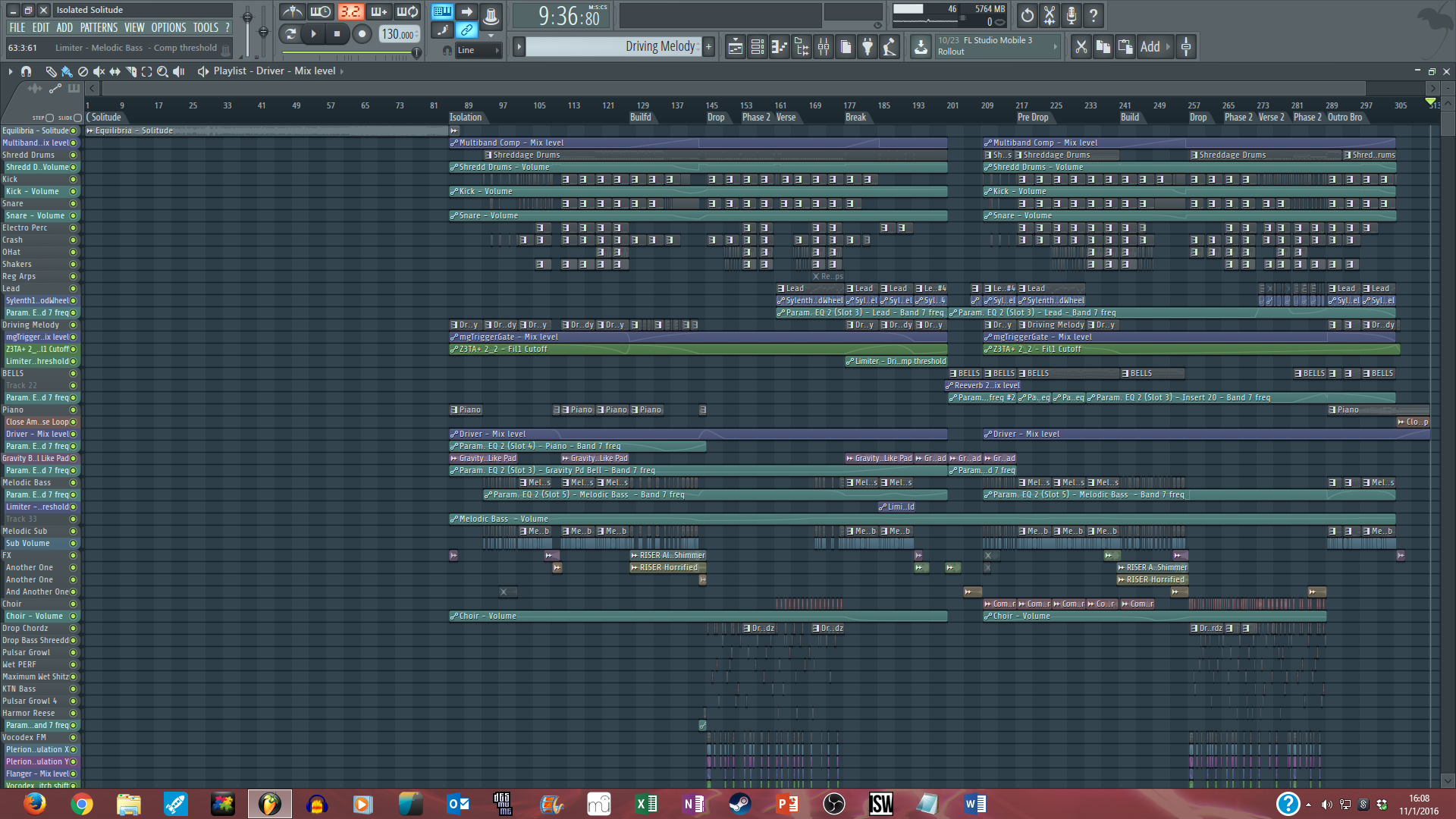Click the master volume slider

tap(247, 30)
